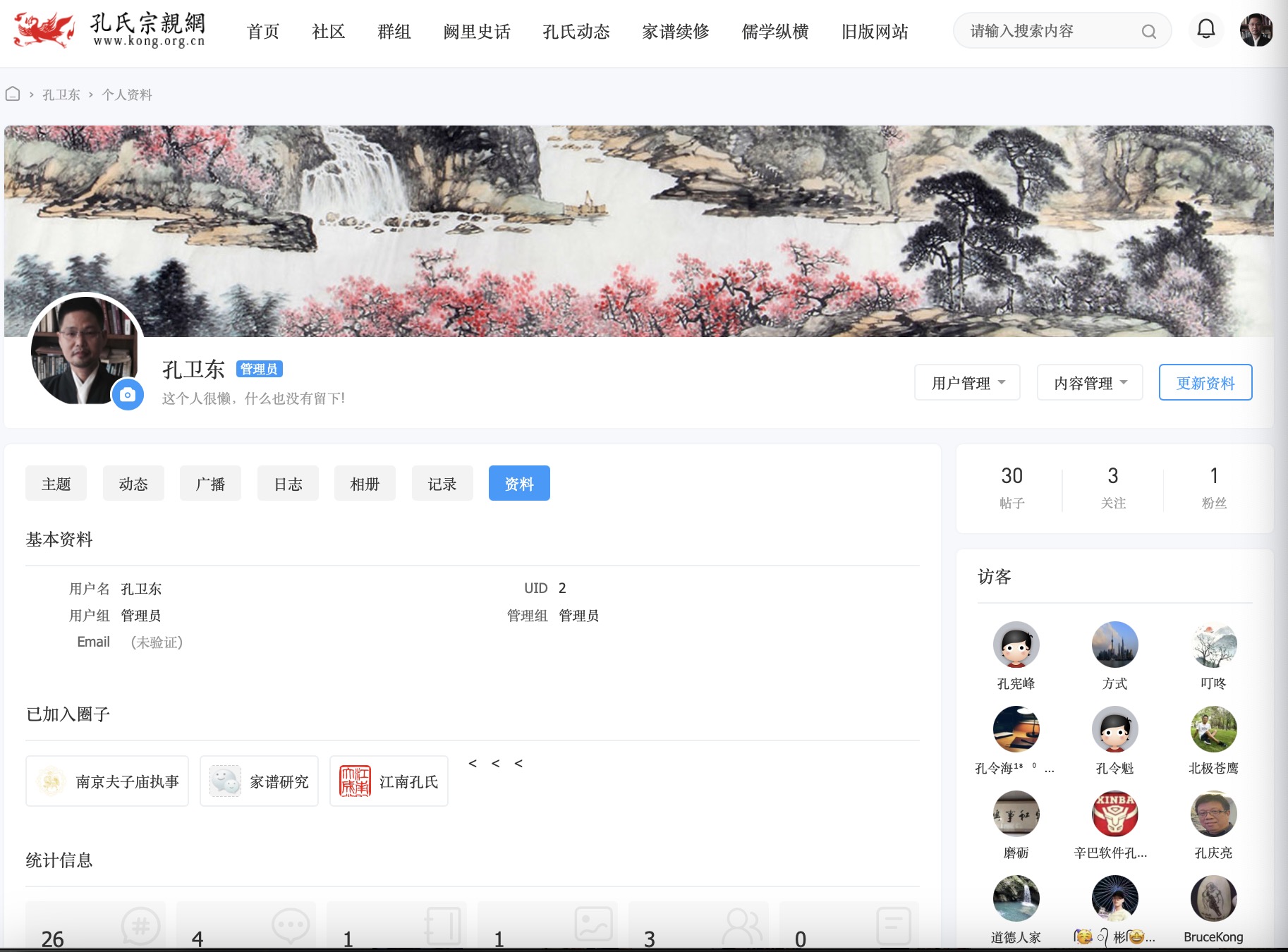Click the 江南孔氏 red seal icon
The image size is (1288, 952).
pyautogui.click(x=355, y=781)
